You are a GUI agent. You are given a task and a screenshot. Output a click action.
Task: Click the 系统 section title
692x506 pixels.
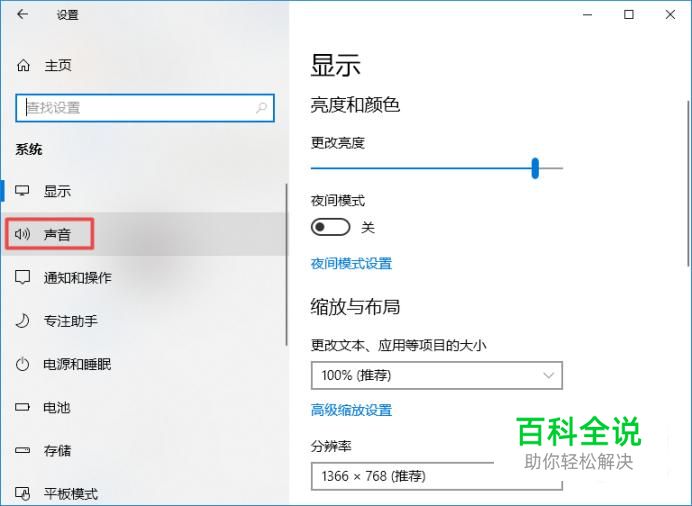(x=29, y=149)
